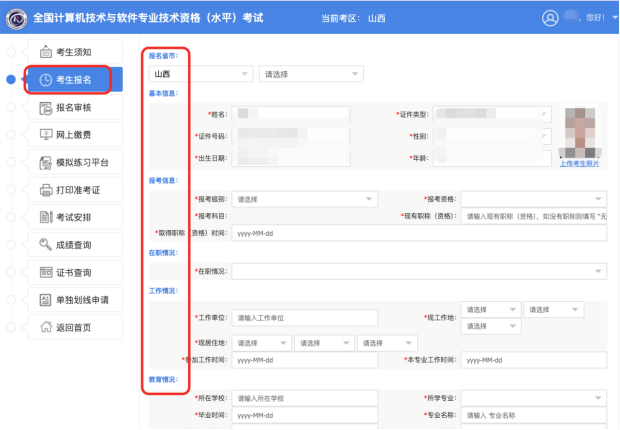Viewport: 620px width, 430px height.
Task: Click the 本专业工作时间 date field
Action: click(x=533, y=360)
